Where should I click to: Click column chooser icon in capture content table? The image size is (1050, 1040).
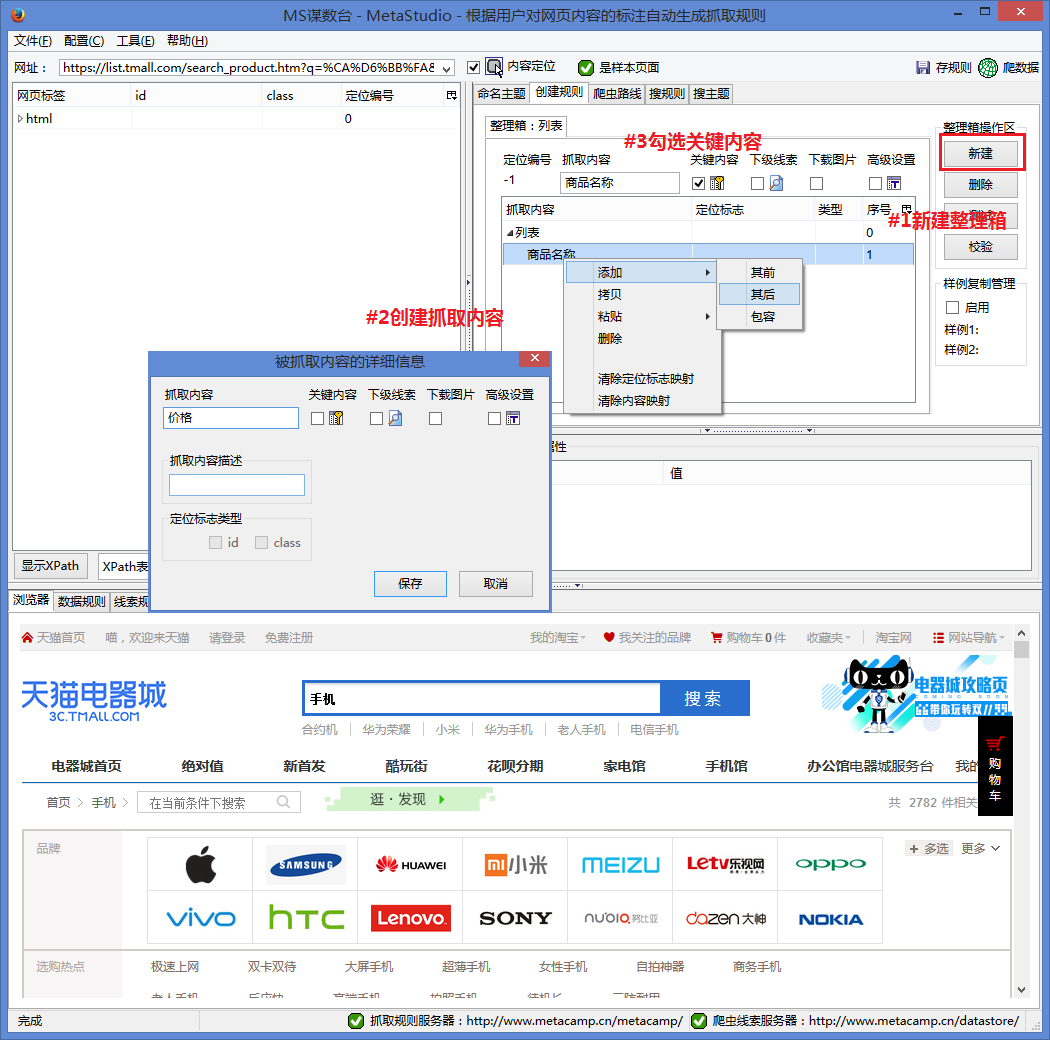[907, 209]
